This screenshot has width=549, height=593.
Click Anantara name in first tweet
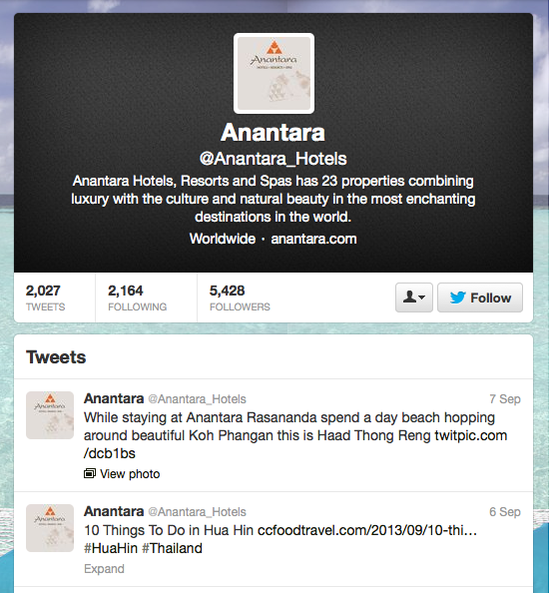coord(114,398)
